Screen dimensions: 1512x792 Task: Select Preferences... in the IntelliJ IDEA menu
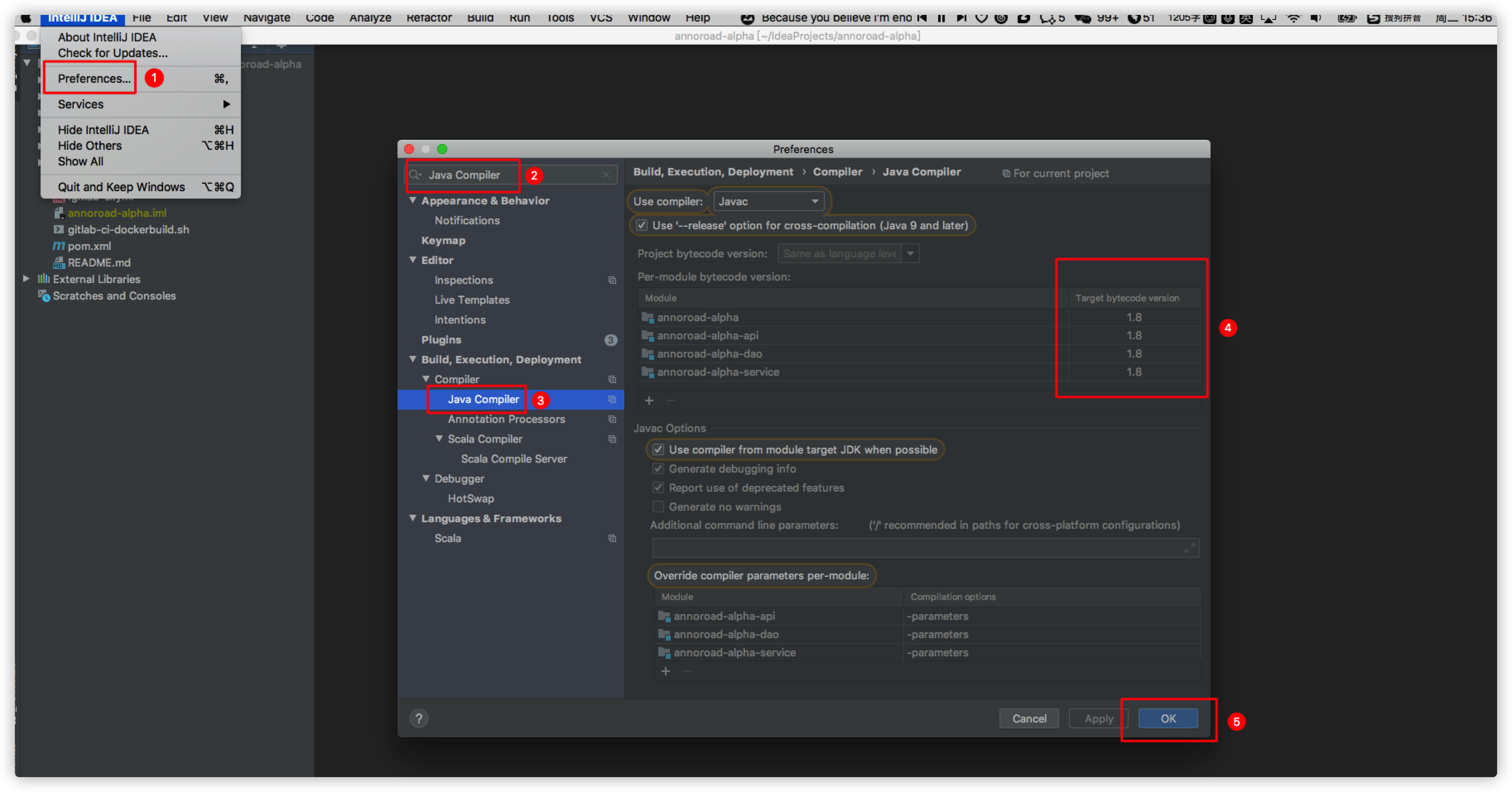[94, 79]
